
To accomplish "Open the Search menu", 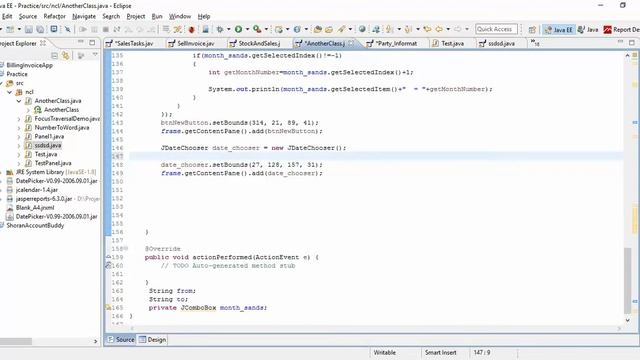I will pos(111,16).
